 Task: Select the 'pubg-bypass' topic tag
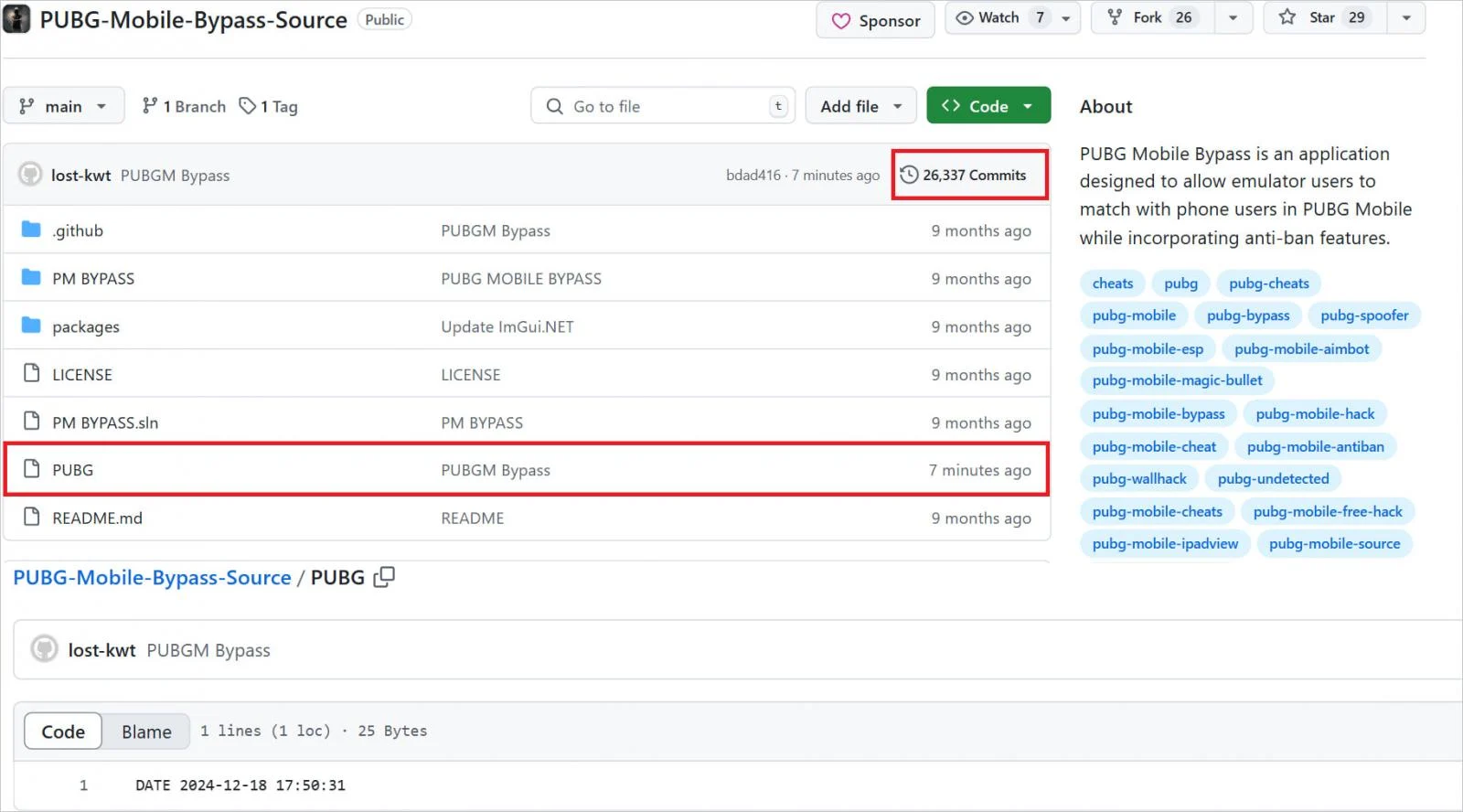pos(1248,315)
